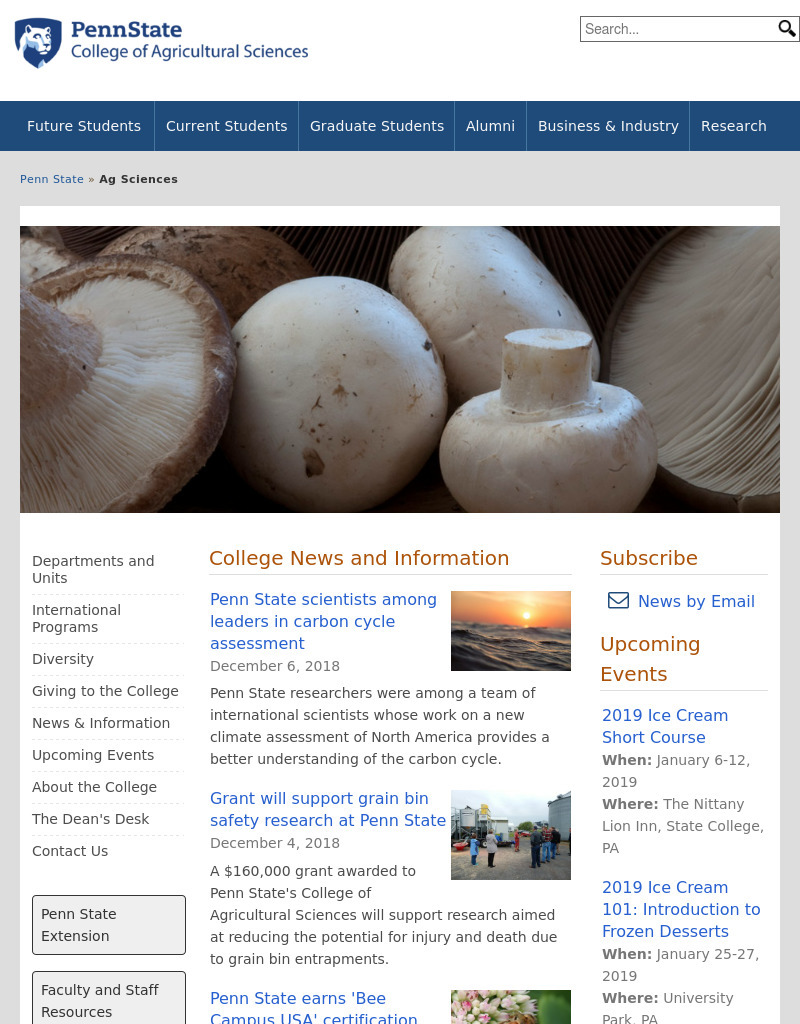
Task: Open the Graduate Students menu
Action: click(377, 126)
